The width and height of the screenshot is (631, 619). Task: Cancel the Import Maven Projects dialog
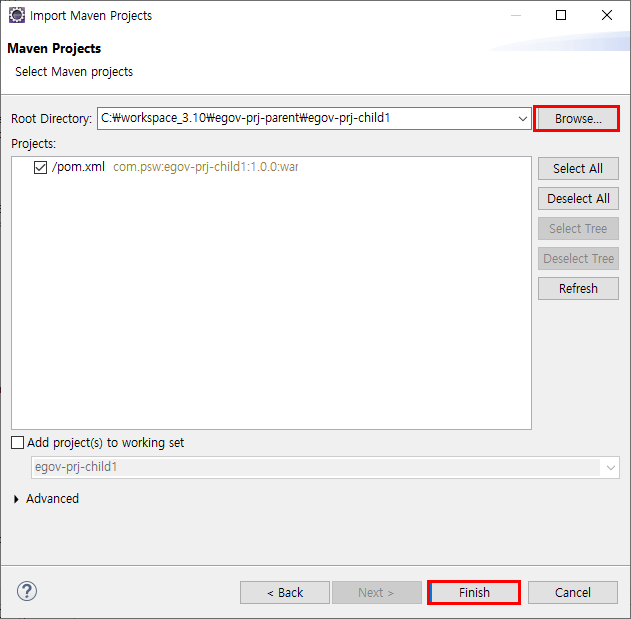coord(573,592)
